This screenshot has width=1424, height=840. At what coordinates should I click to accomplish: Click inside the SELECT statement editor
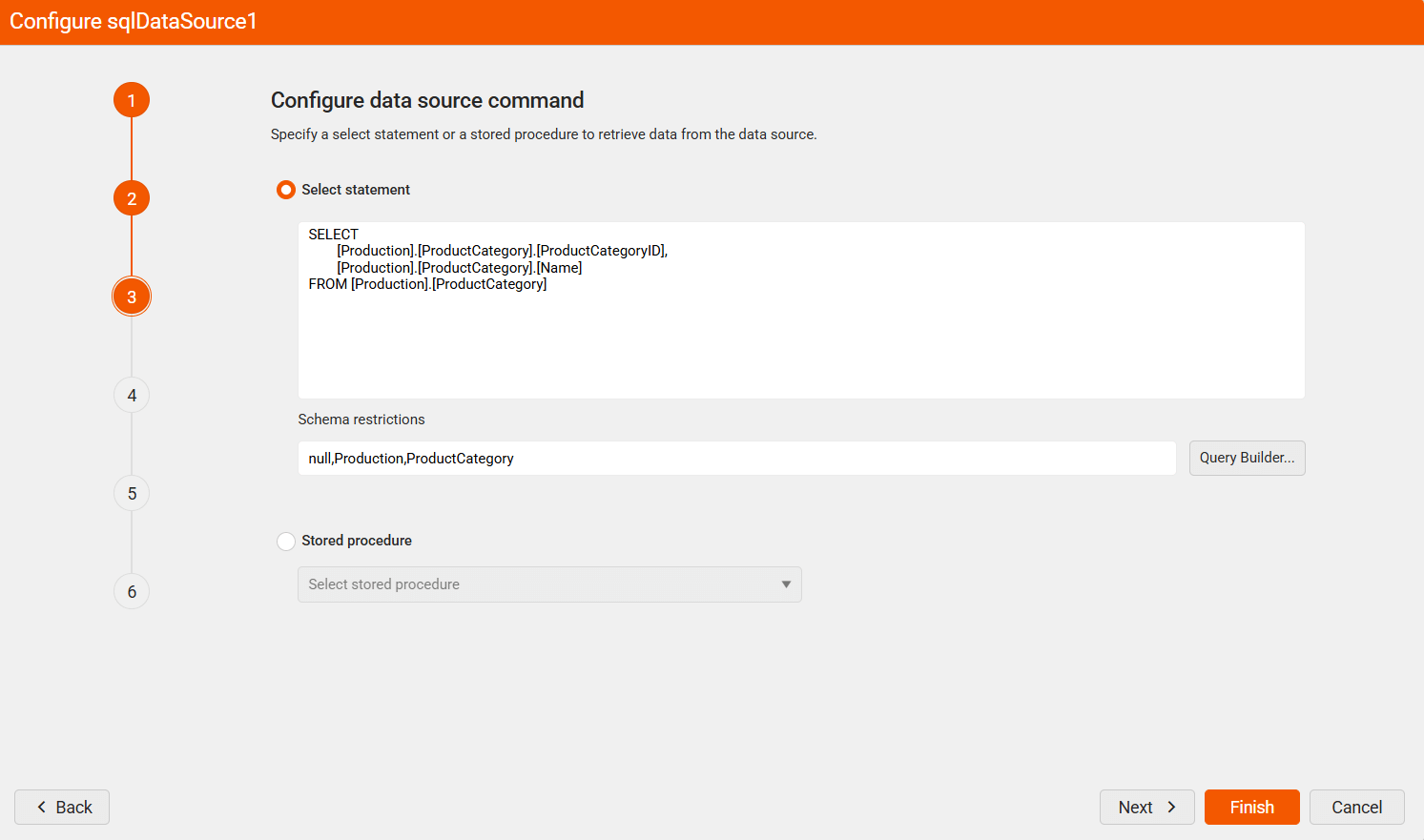tap(801, 310)
